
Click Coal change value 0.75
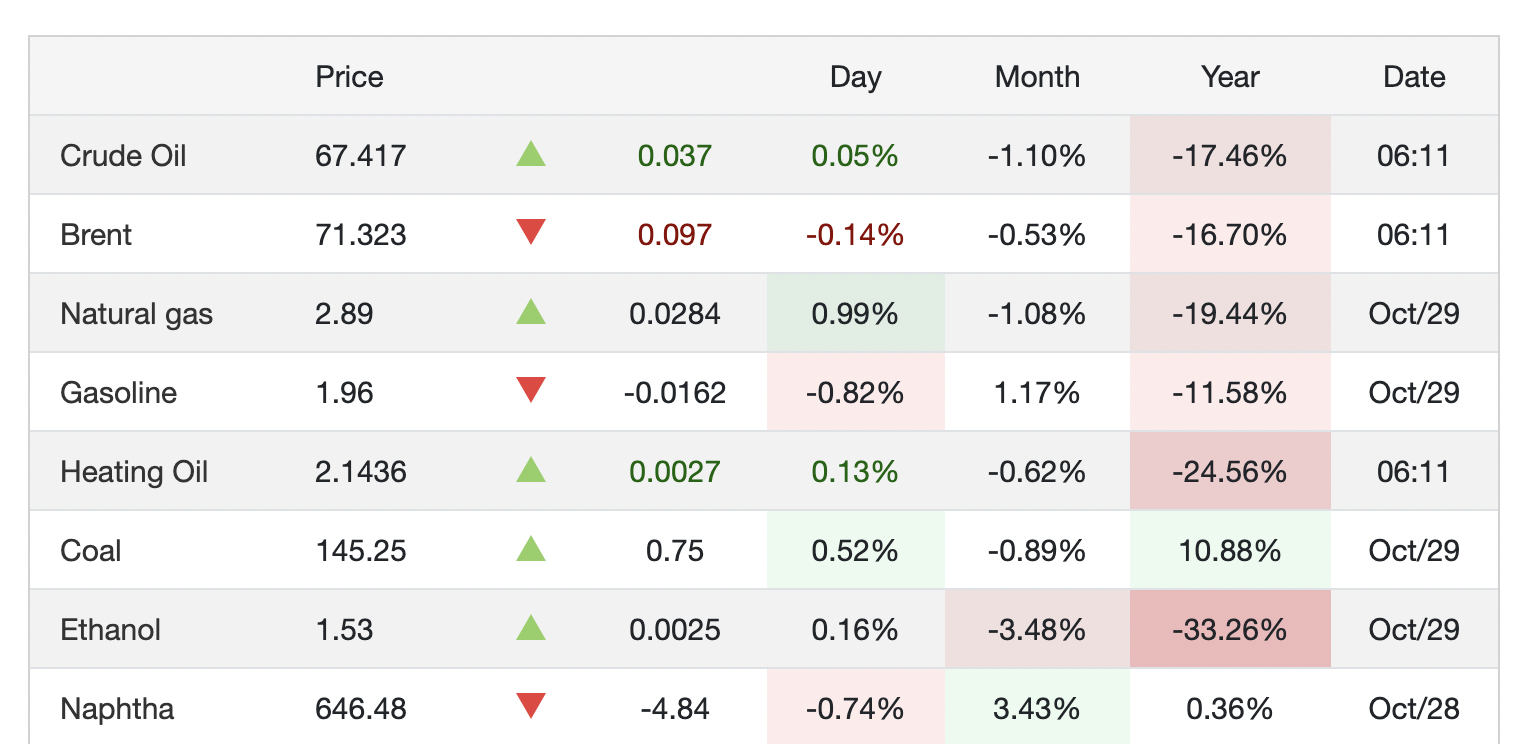click(x=675, y=551)
